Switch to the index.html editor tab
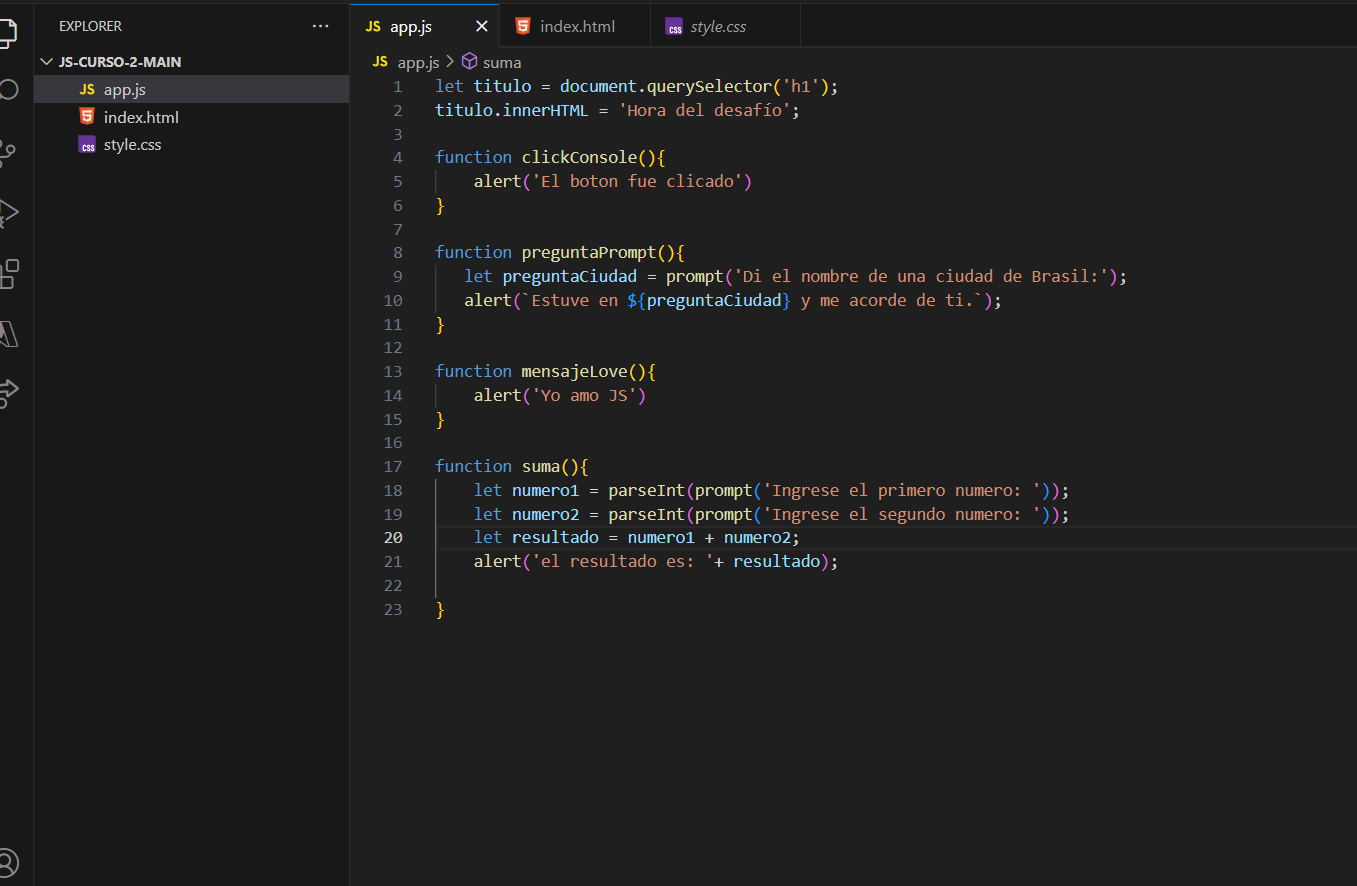 click(x=576, y=27)
